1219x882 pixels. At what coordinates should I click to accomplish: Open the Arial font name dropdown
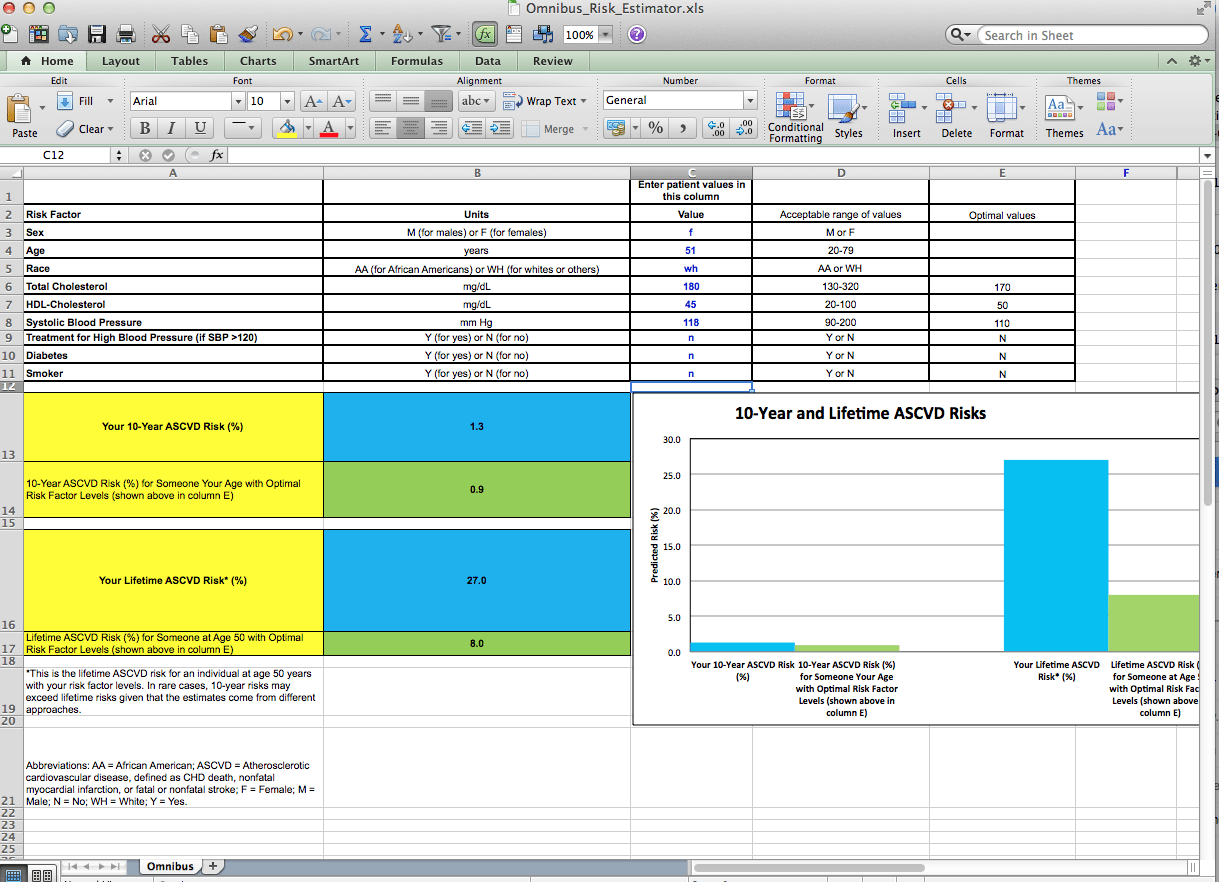coord(238,101)
